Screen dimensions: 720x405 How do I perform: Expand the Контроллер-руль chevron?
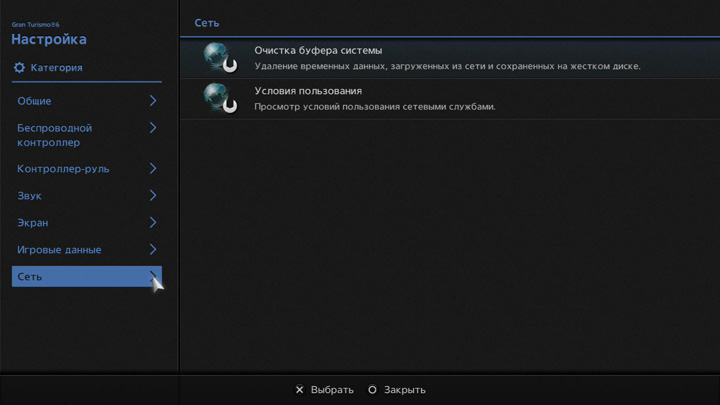(153, 169)
